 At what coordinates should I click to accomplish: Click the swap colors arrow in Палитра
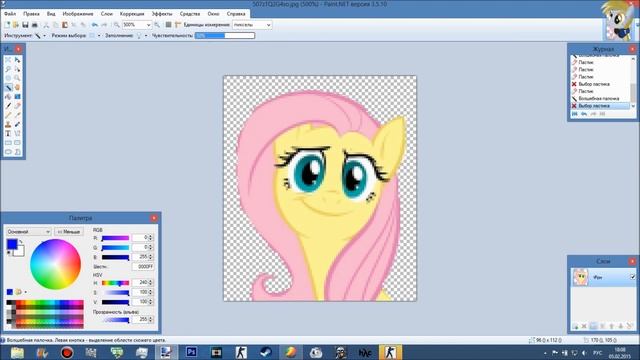point(21,242)
